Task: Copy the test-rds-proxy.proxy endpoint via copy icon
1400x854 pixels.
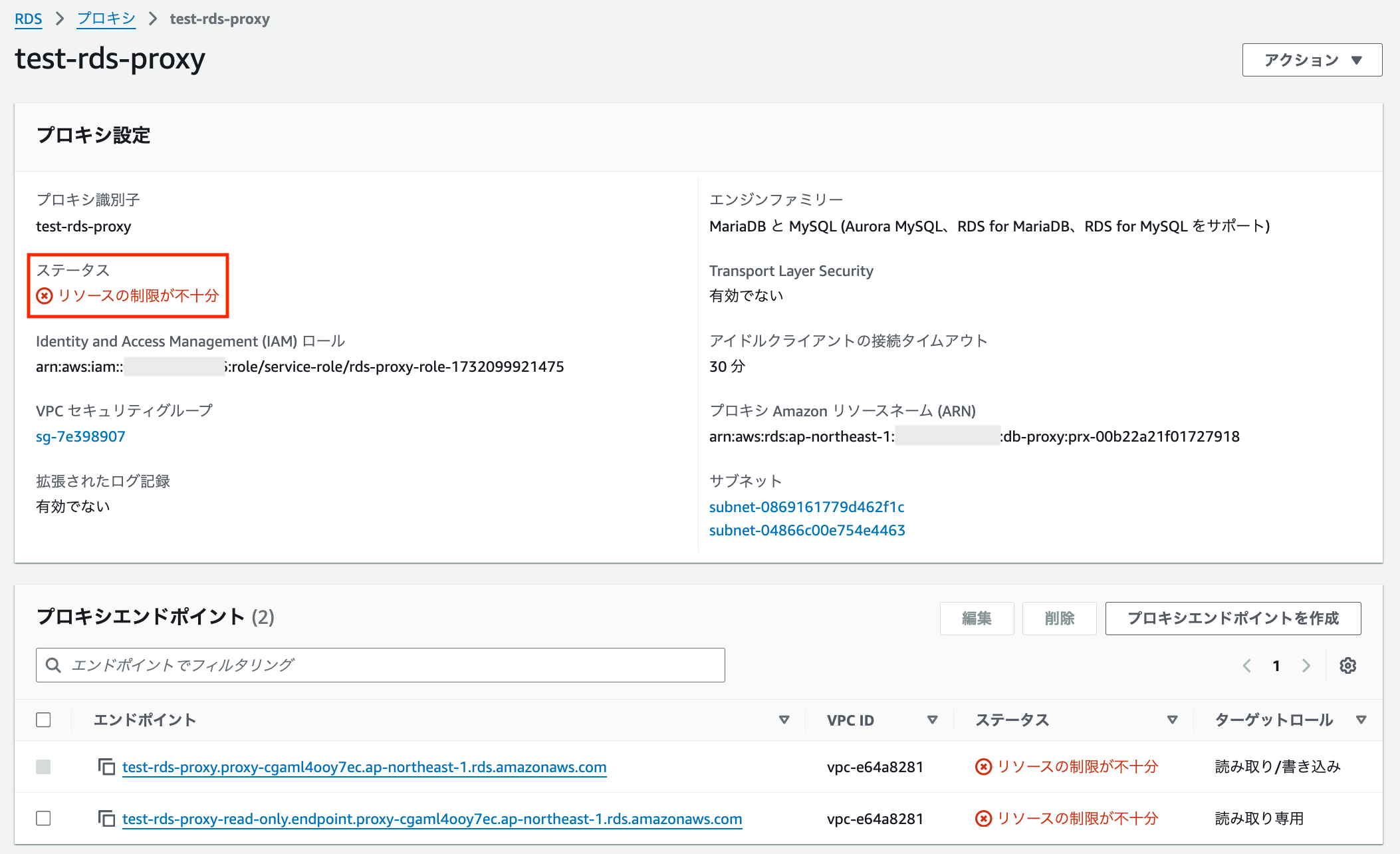Action: click(x=106, y=767)
